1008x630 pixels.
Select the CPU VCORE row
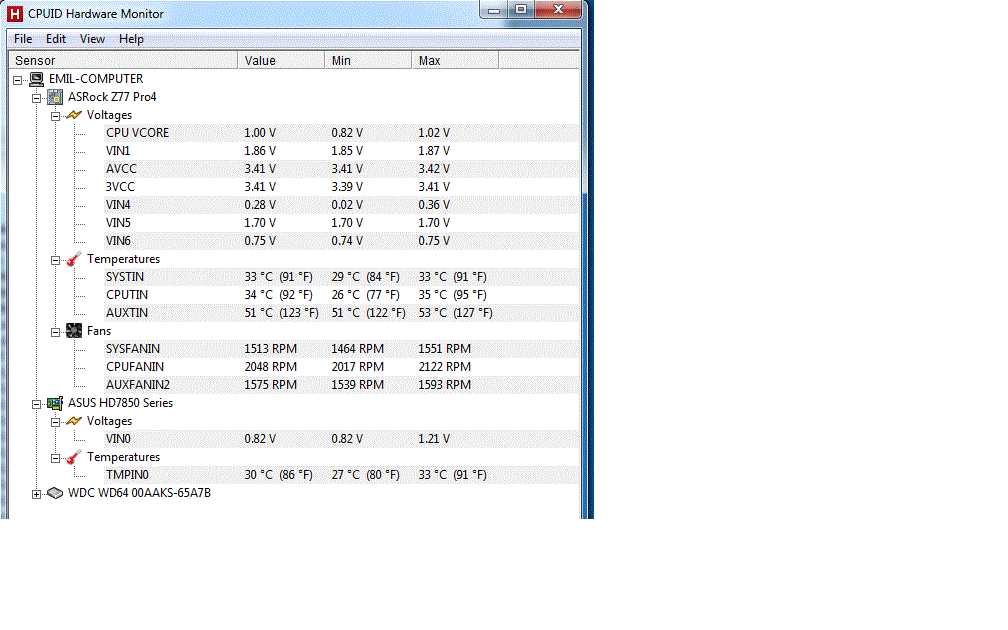[341, 133]
